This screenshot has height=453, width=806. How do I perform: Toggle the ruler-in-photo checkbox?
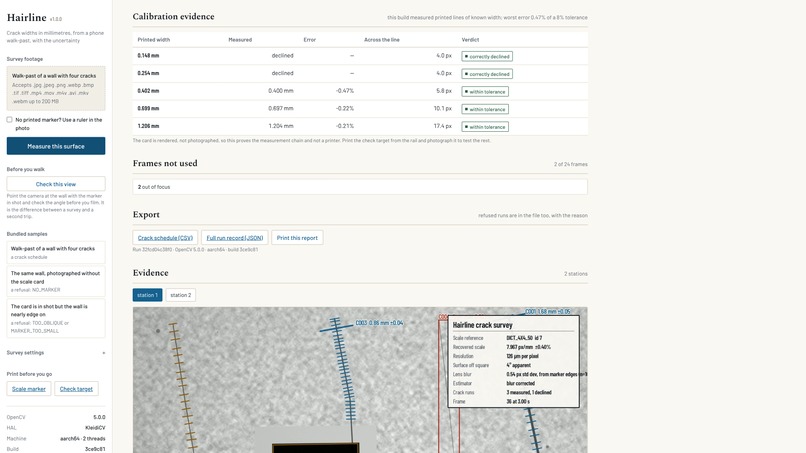point(9,120)
